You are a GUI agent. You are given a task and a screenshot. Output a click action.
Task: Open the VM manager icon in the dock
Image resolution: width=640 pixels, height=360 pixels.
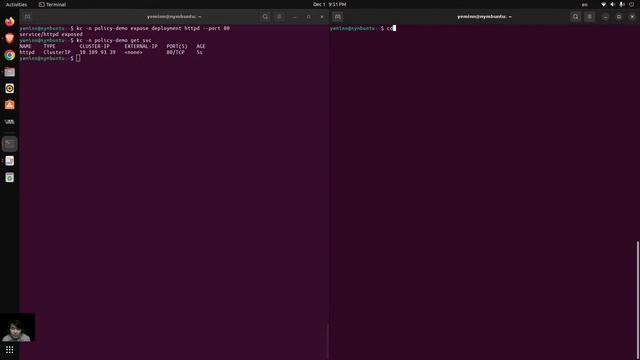(9, 122)
